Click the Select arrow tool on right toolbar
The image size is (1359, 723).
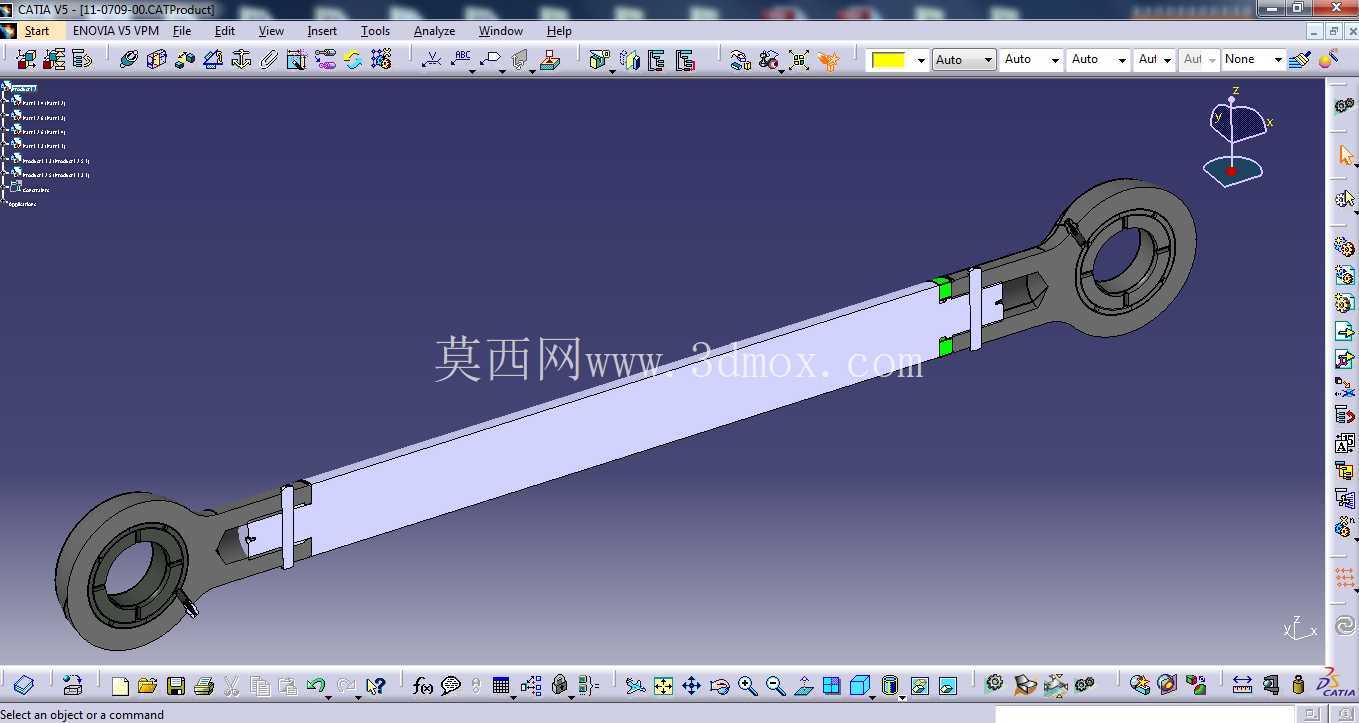pos(1345,155)
